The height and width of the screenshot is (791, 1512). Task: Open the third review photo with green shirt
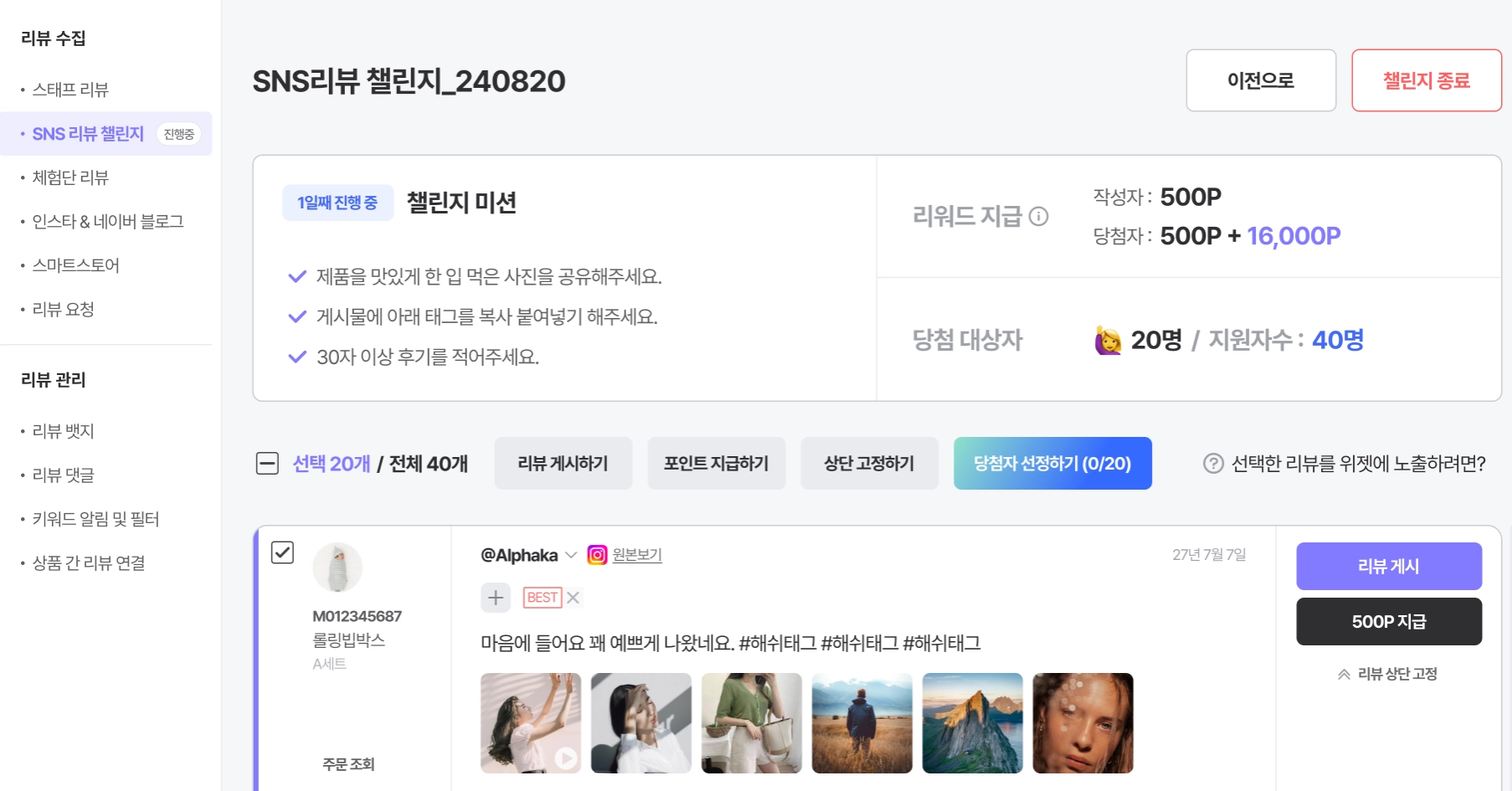pyautogui.click(x=752, y=723)
